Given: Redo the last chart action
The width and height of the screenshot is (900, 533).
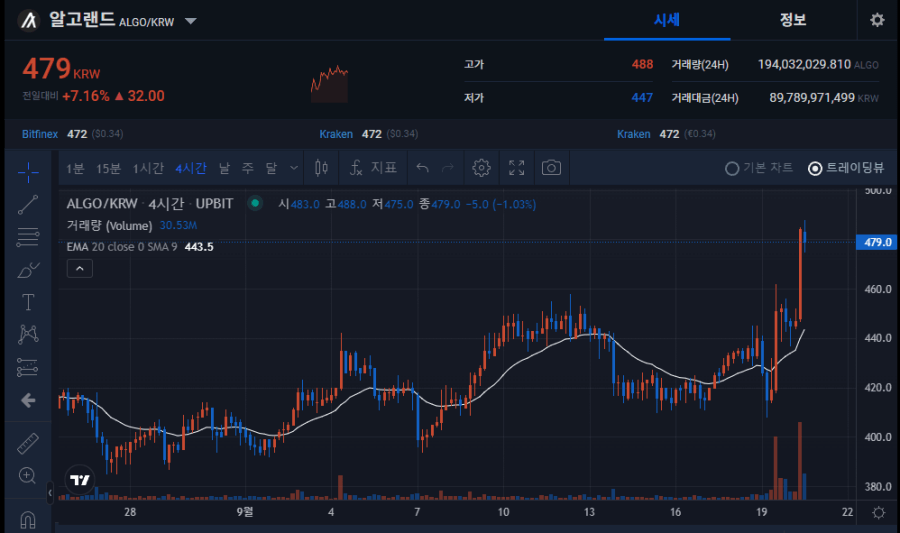Looking at the screenshot, I should [x=448, y=168].
